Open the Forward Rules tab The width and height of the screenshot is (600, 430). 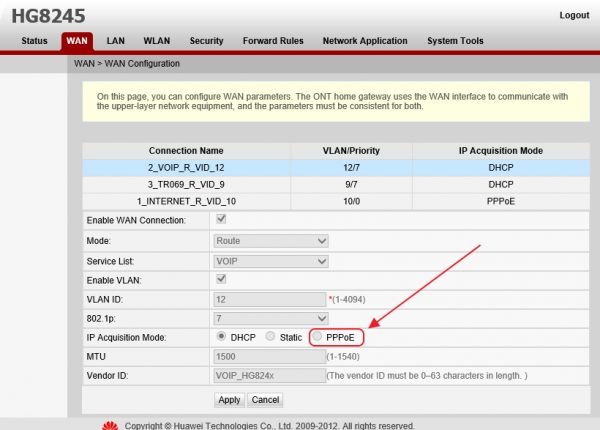tap(273, 41)
